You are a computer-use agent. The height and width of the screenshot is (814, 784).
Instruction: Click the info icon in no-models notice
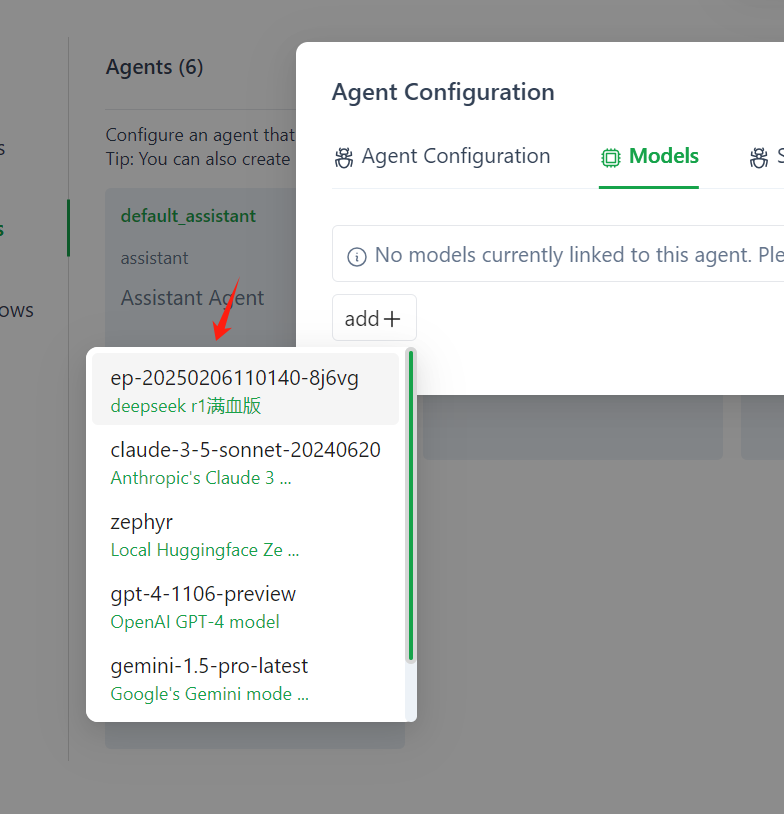click(357, 256)
